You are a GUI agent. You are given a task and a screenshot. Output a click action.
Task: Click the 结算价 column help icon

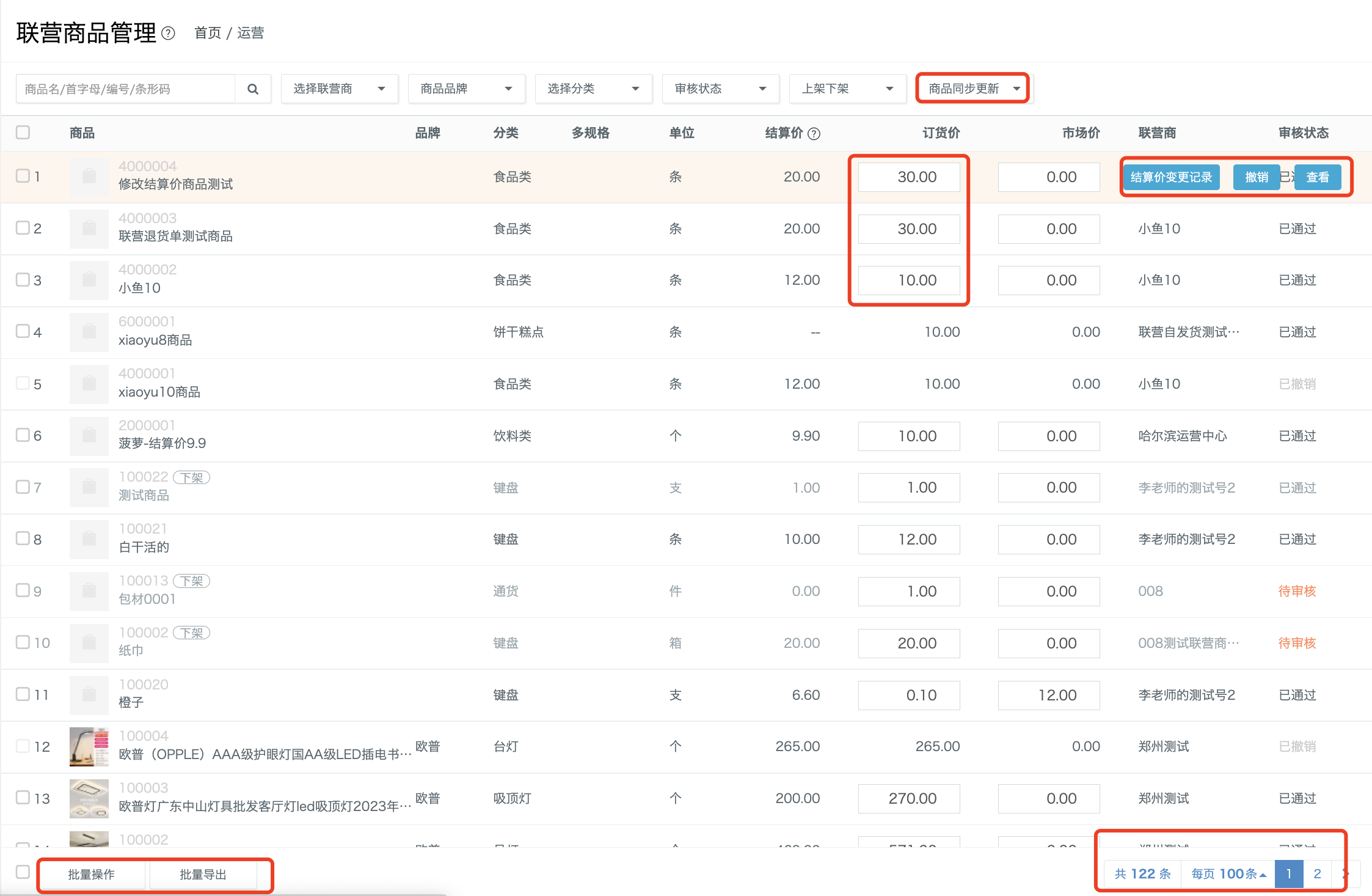pos(814,134)
